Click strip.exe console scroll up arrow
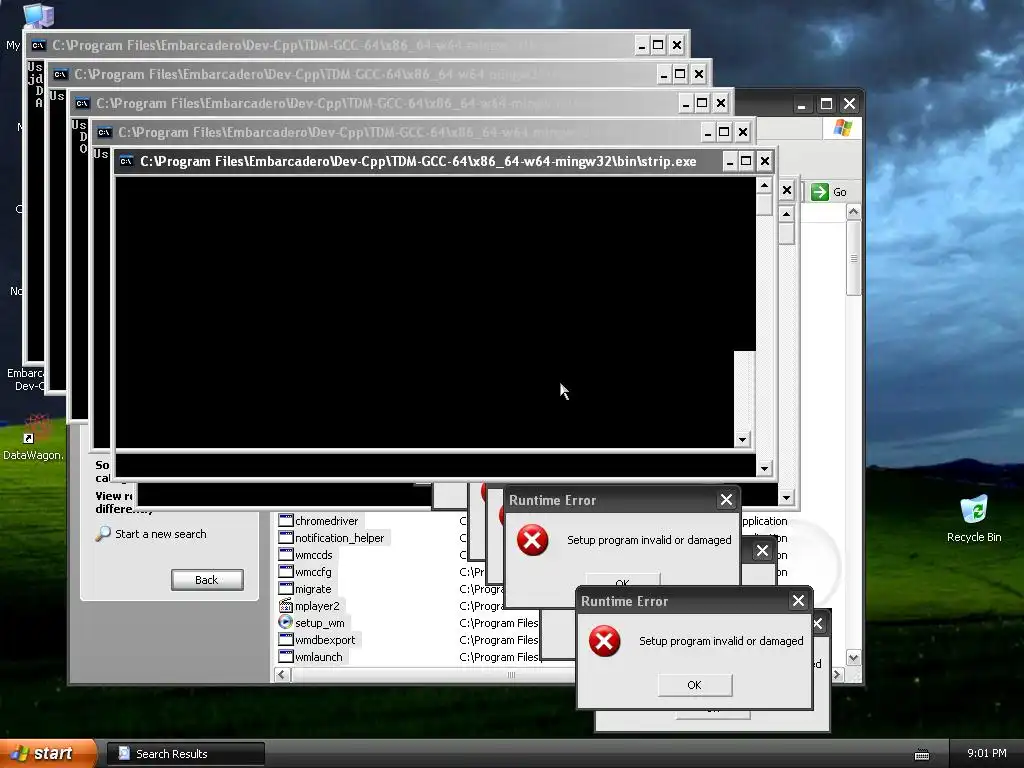 click(x=764, y=186)
